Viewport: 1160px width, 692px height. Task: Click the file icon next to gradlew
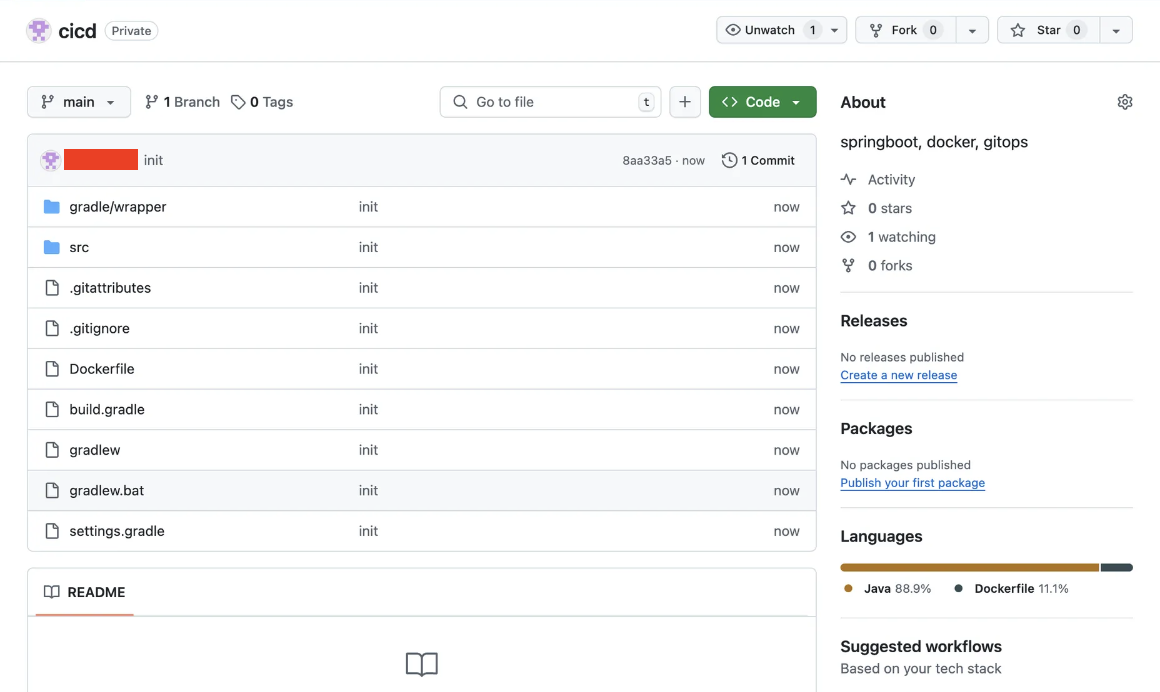click(52, 450)
